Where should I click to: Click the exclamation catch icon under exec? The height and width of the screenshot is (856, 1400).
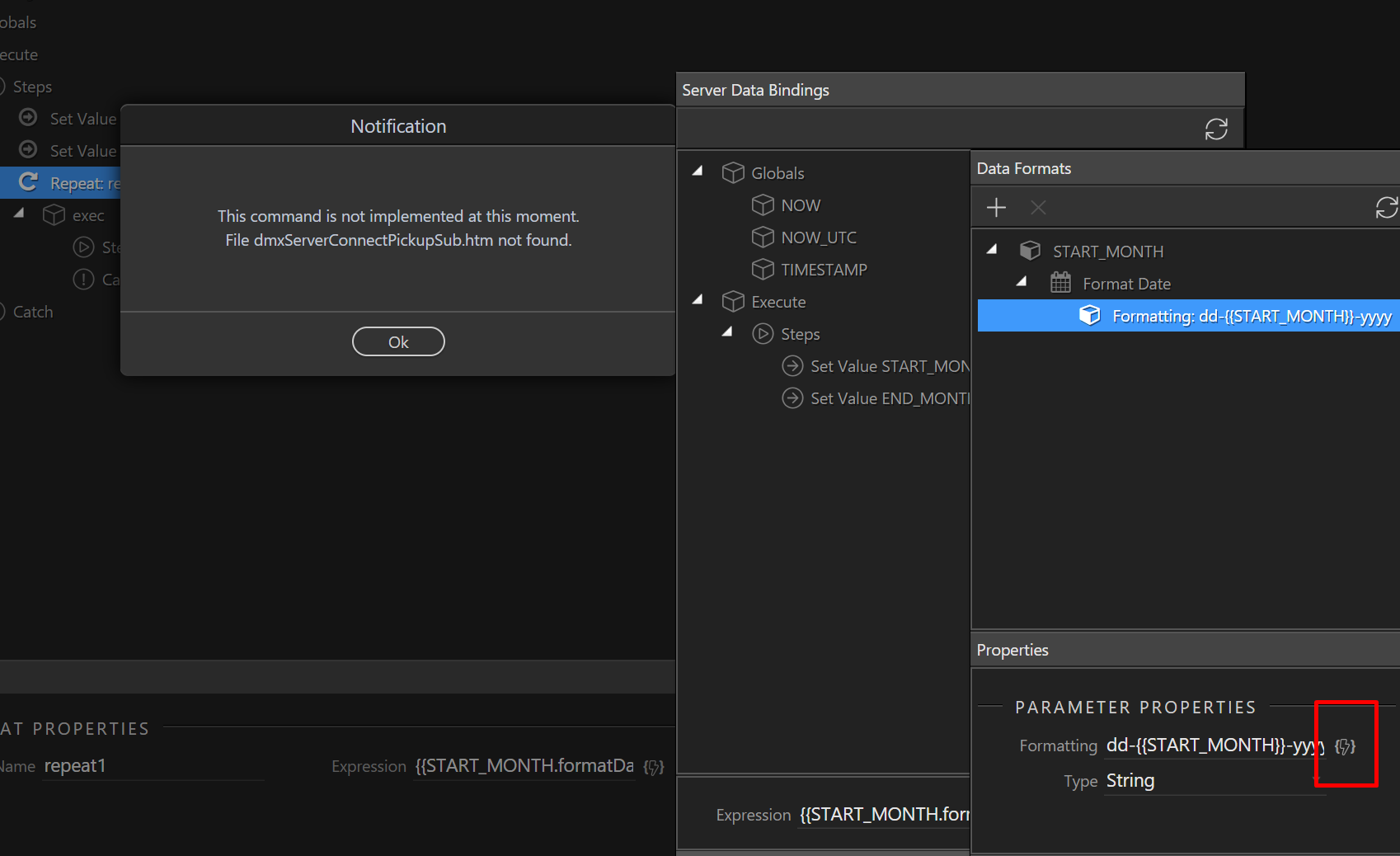tap(83, 280)
